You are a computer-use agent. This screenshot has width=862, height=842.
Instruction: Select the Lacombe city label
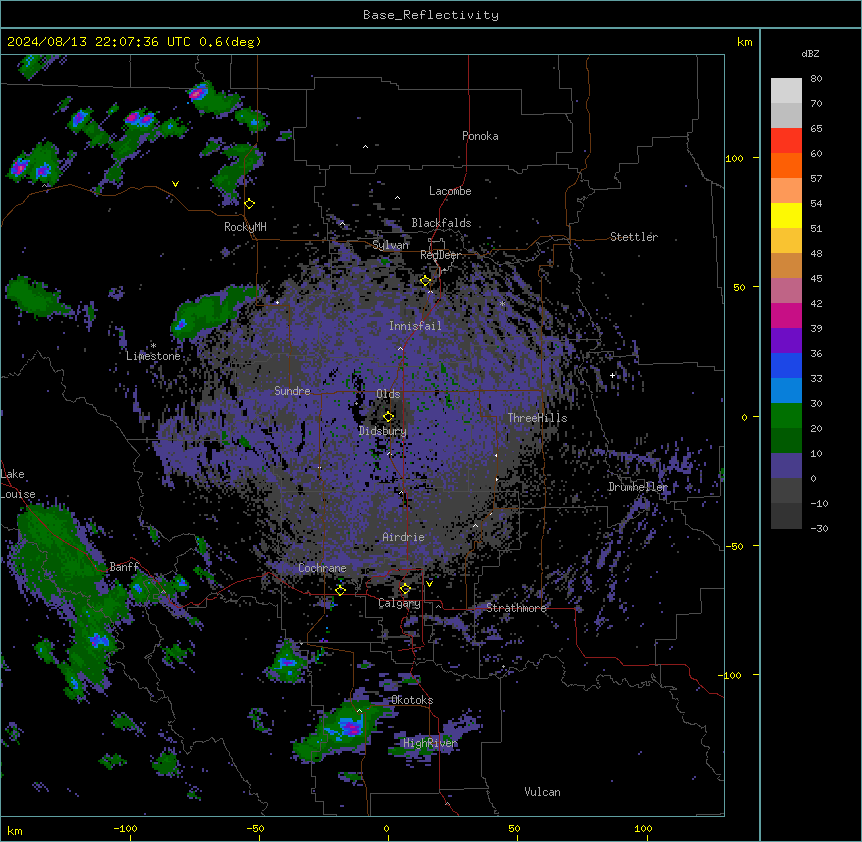click(x=450, y=191)
